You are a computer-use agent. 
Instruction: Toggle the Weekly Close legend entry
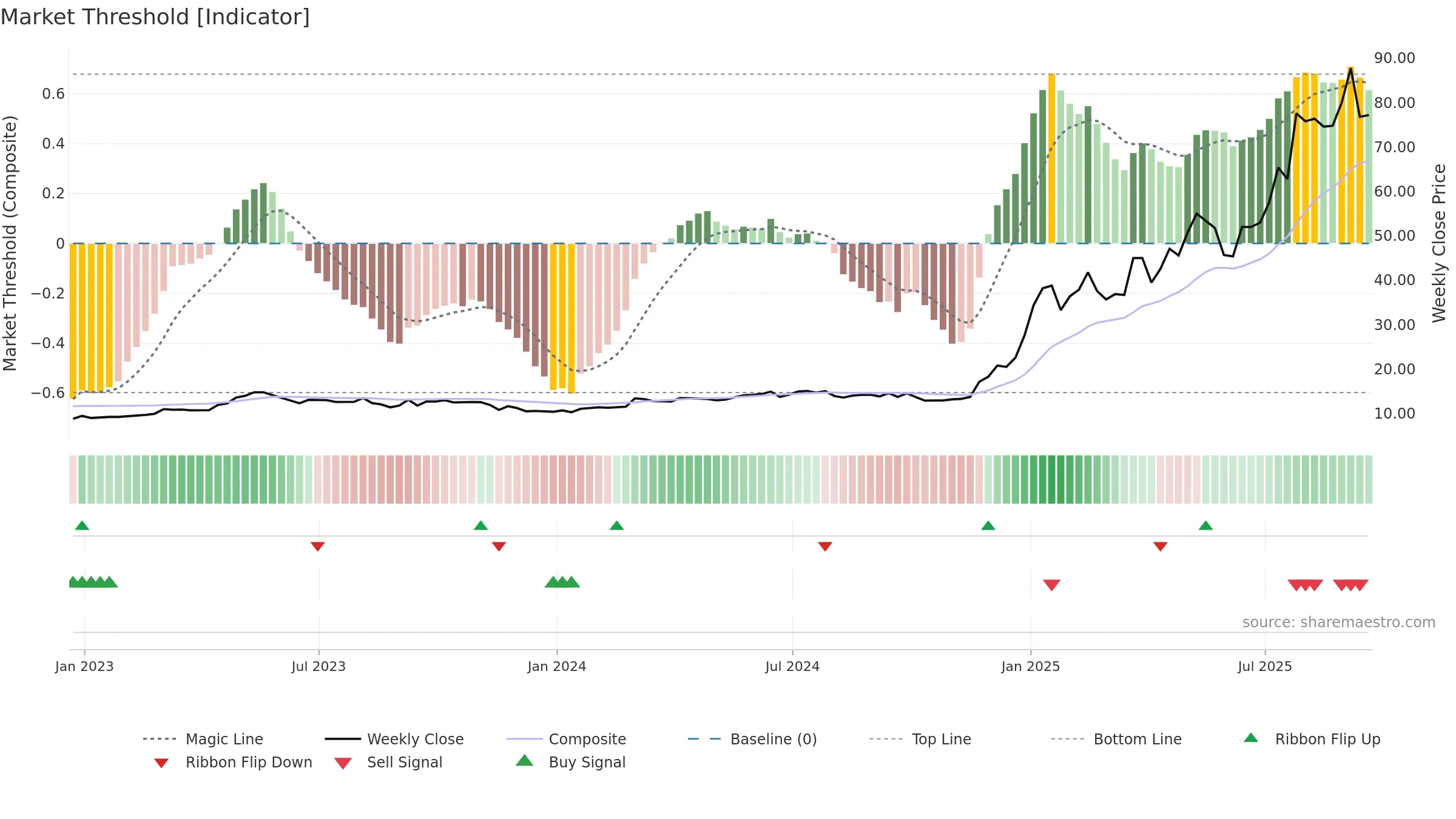[394, 739]
